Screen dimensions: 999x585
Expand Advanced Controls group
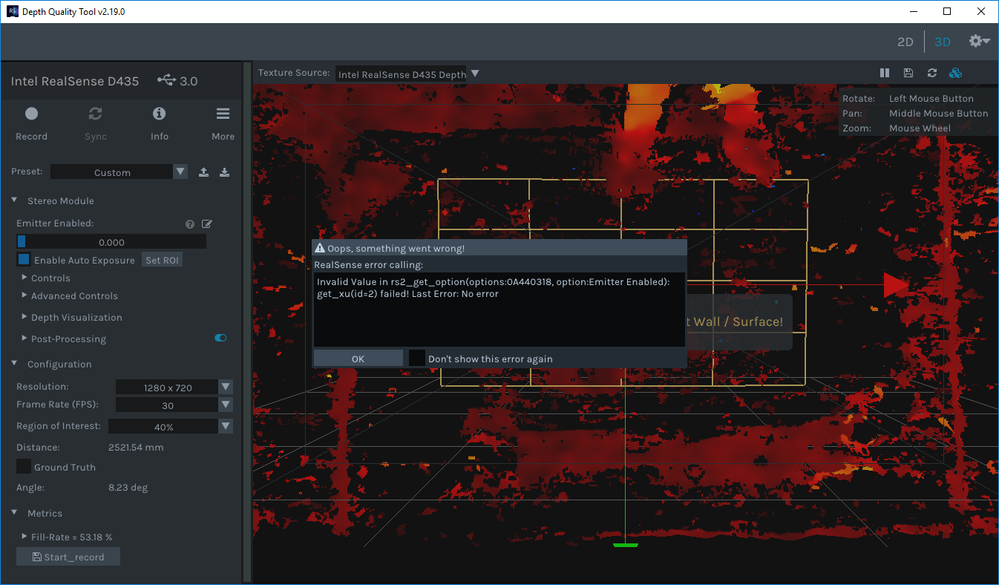(x=24, y=295)
